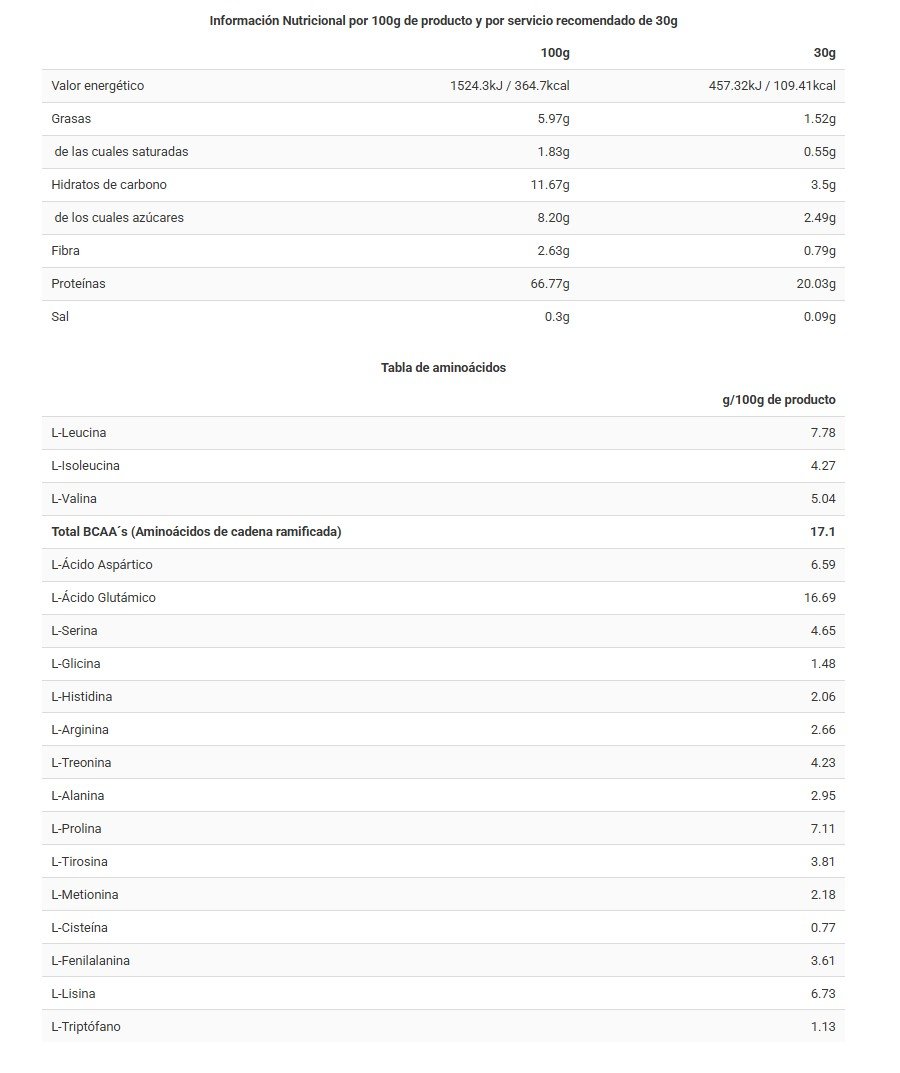This screenshot has width=900, height=1073.
Task: Click the L-Triptófano value 1.13
Action: pos(823,1027)
